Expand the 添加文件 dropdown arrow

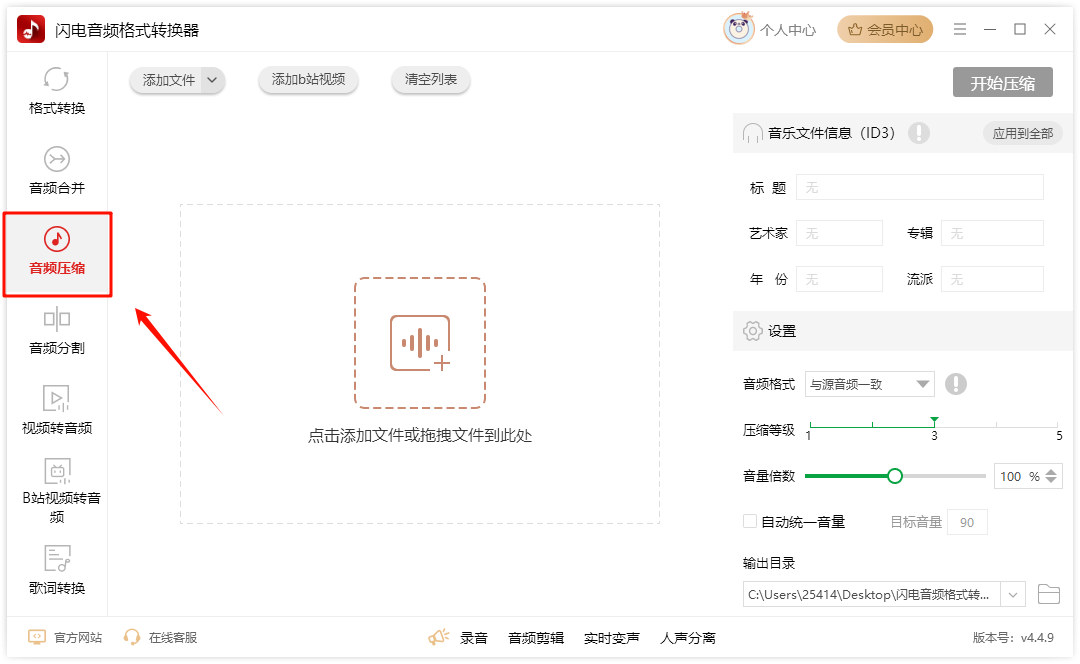213,80
